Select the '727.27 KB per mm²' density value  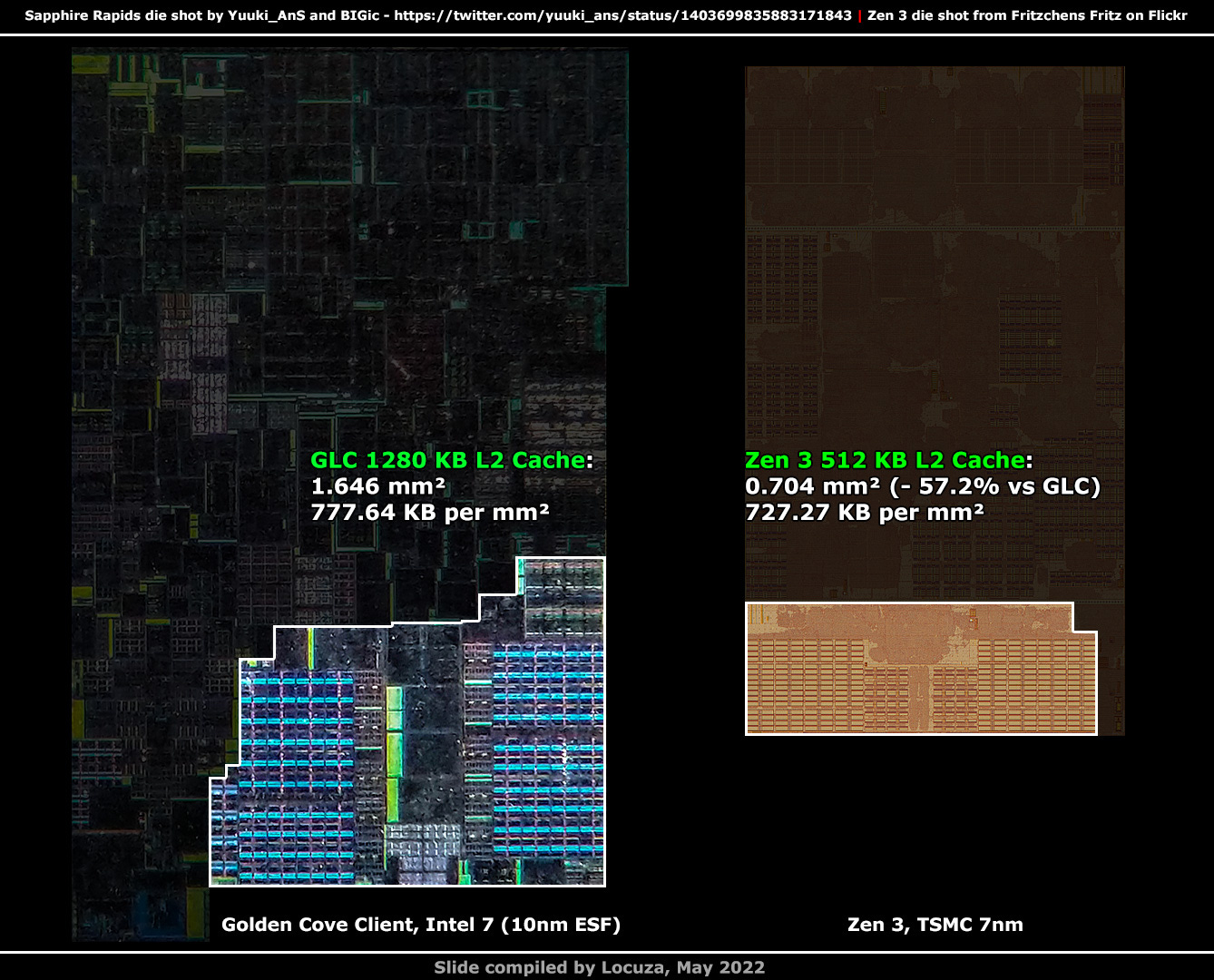pos(865,513)
